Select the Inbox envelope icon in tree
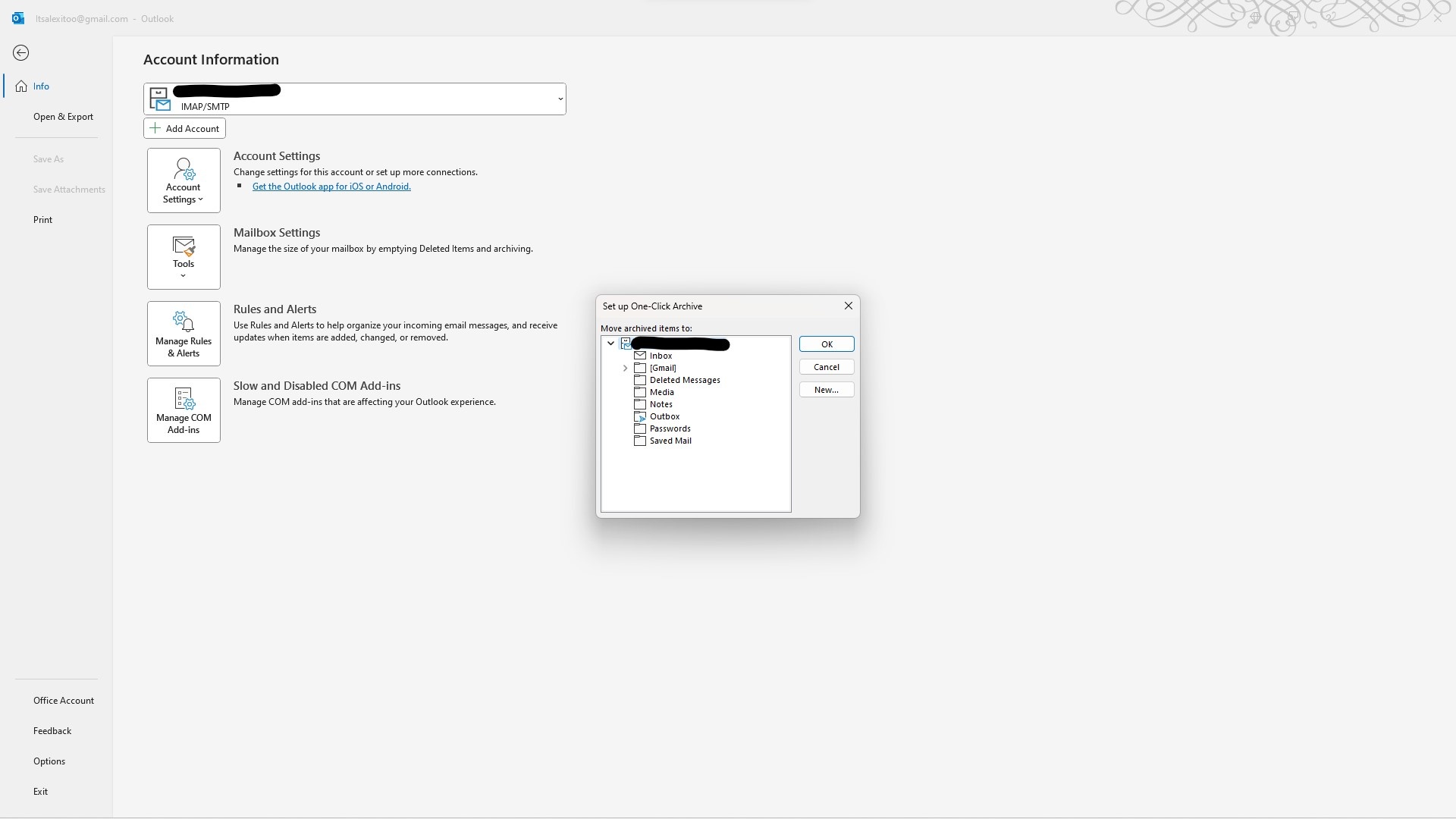1456x819 pixels. point(640,356)
